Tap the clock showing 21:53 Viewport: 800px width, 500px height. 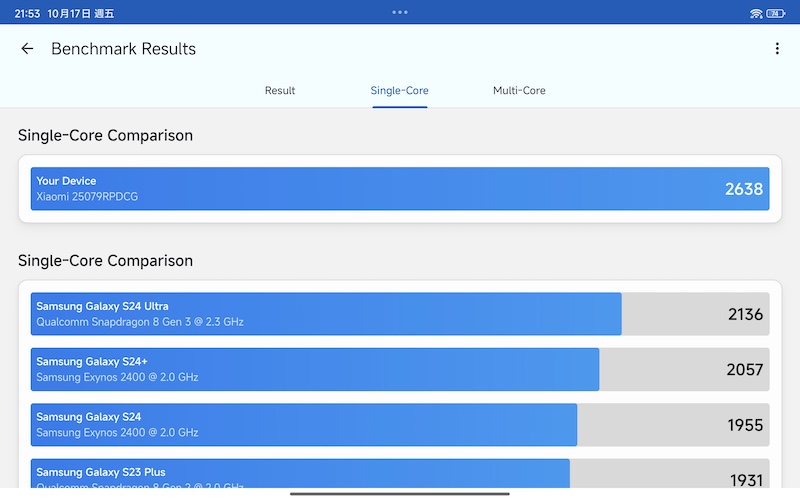click(x=27, y=13)
